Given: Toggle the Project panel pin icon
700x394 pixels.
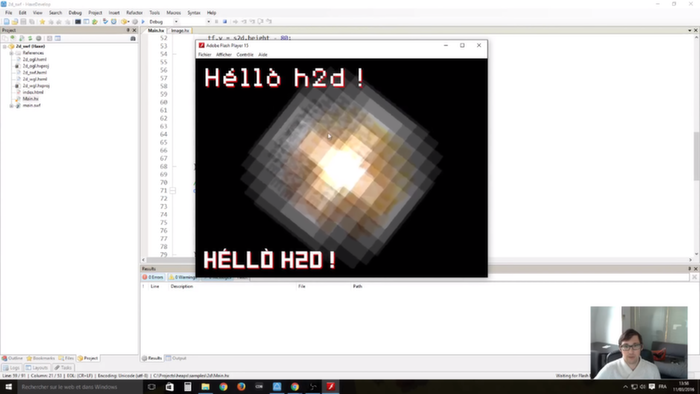Looking at the screenshot, I should [128, 30].
